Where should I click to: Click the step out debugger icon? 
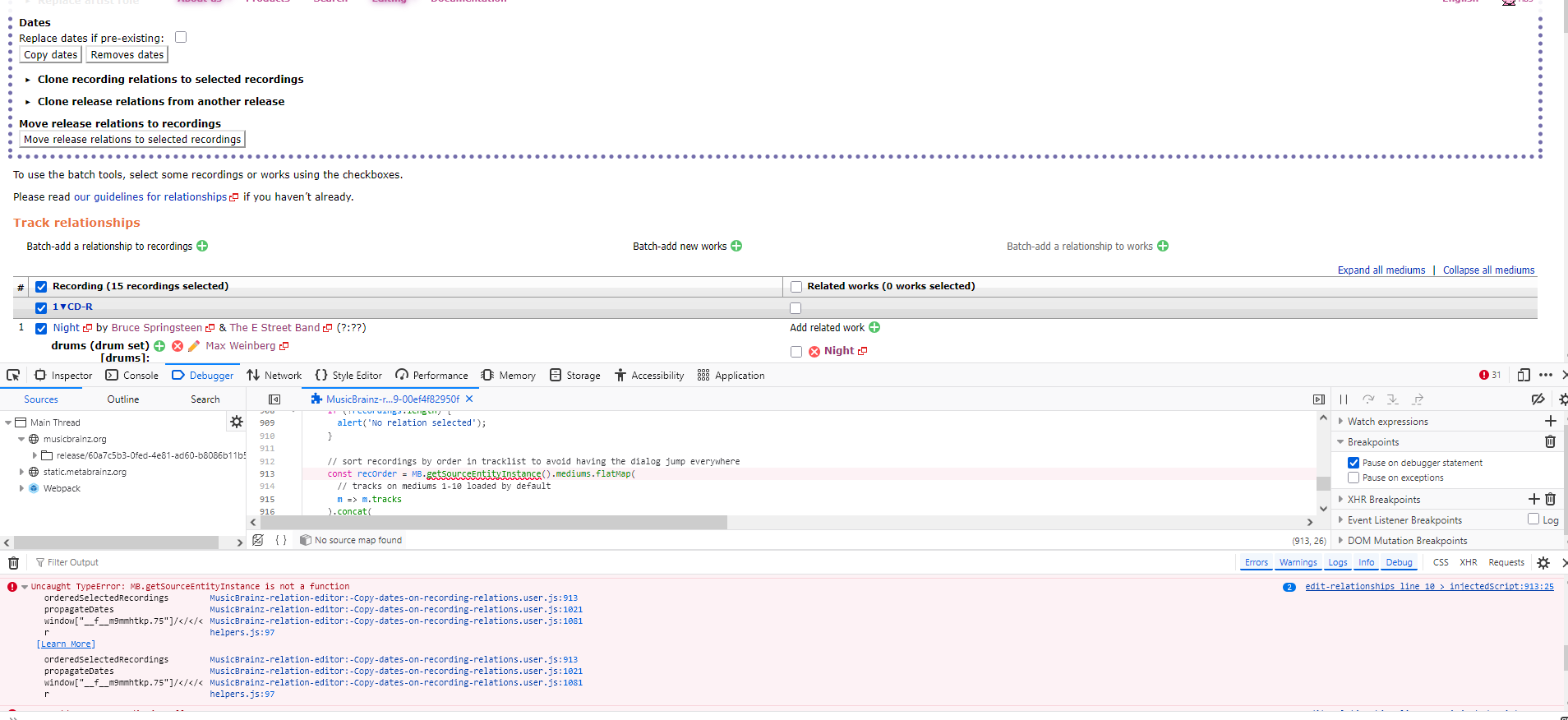(x=1418, y=399)
